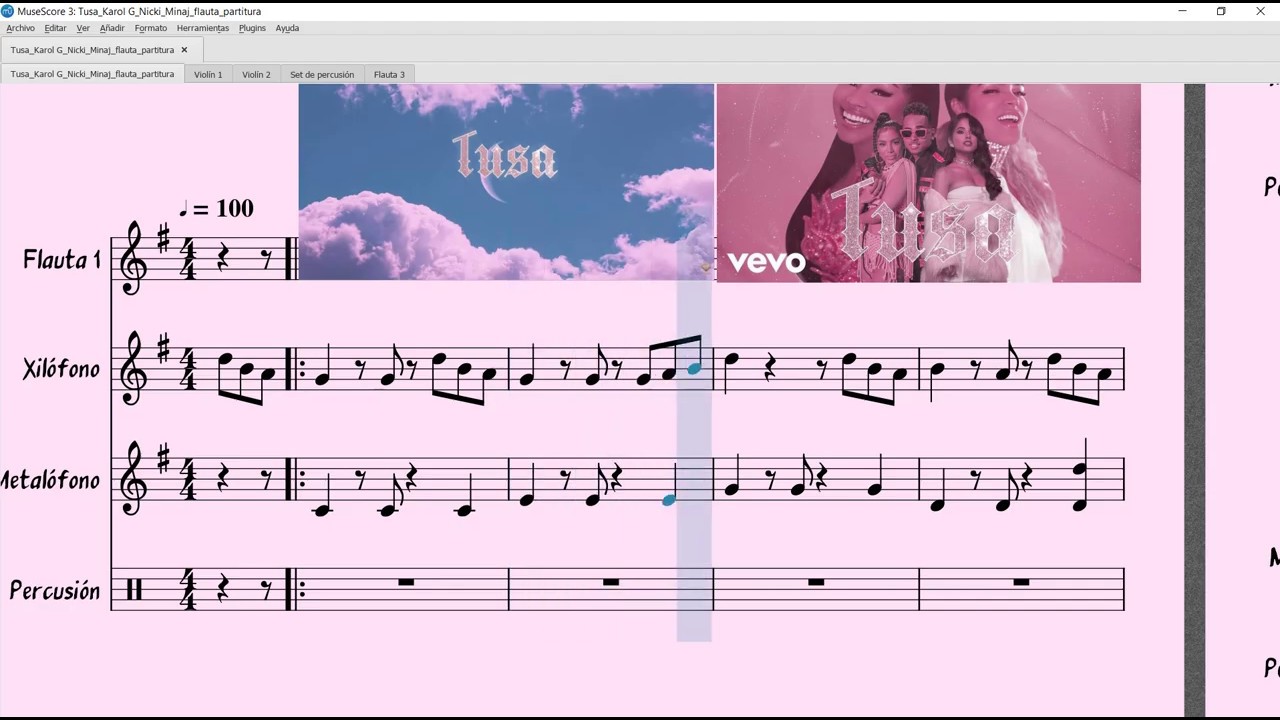Select the whole rest in first Percusión measure

coord(406,582)
